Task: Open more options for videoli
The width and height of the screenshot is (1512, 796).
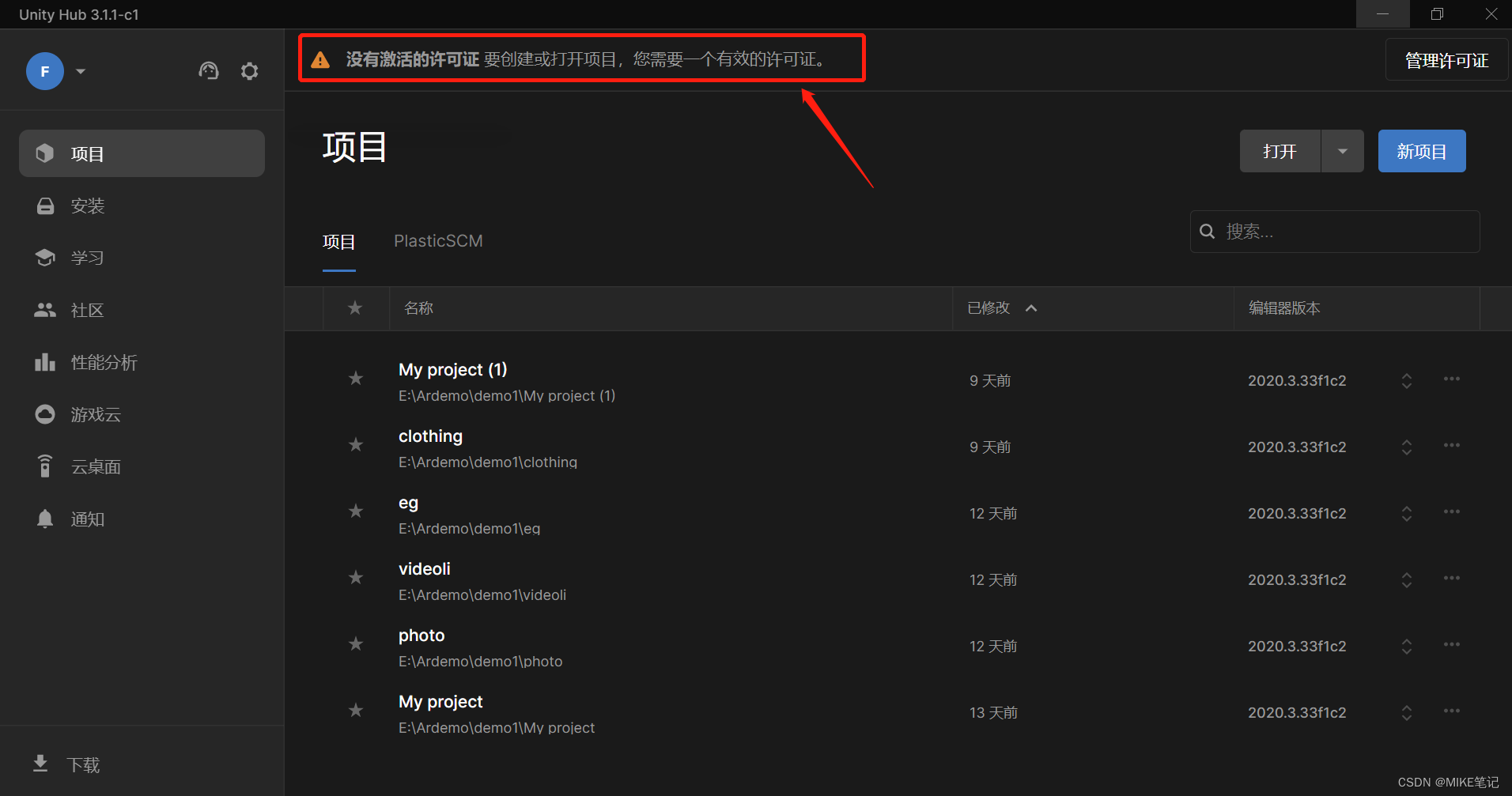Action: pyautogui.click(x=1452, y=579)
